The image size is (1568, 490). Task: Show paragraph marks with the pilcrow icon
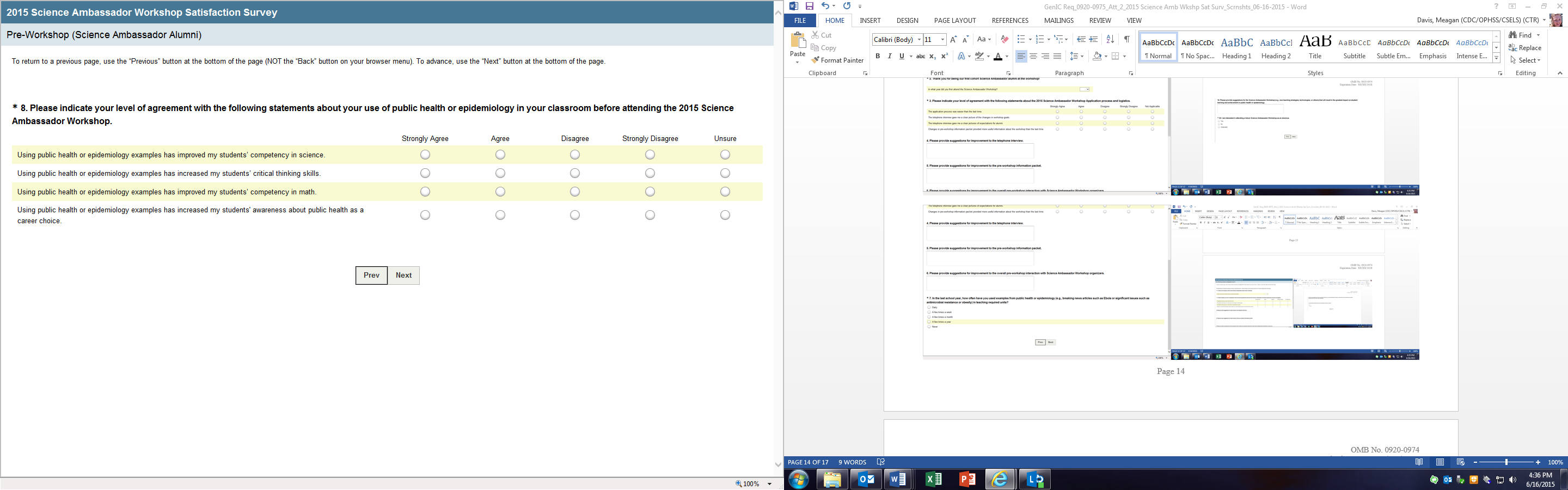point(1126,40)
